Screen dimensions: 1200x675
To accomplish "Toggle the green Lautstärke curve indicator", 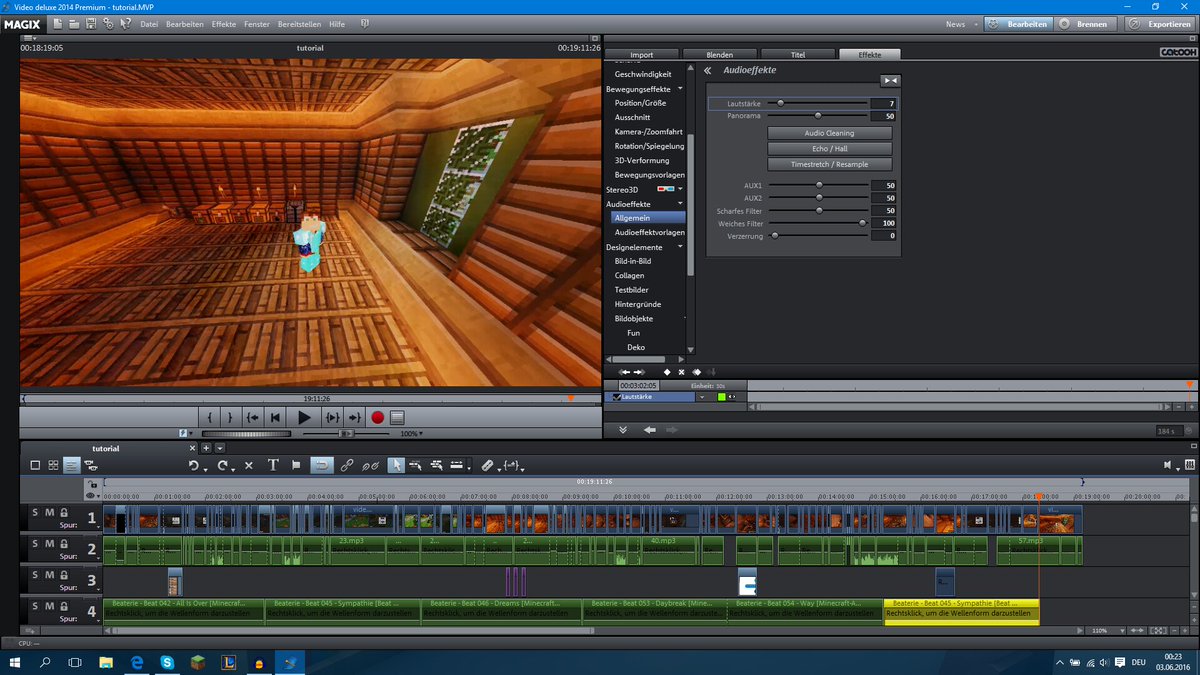I will pyautogui.click(x=720, y=397).
